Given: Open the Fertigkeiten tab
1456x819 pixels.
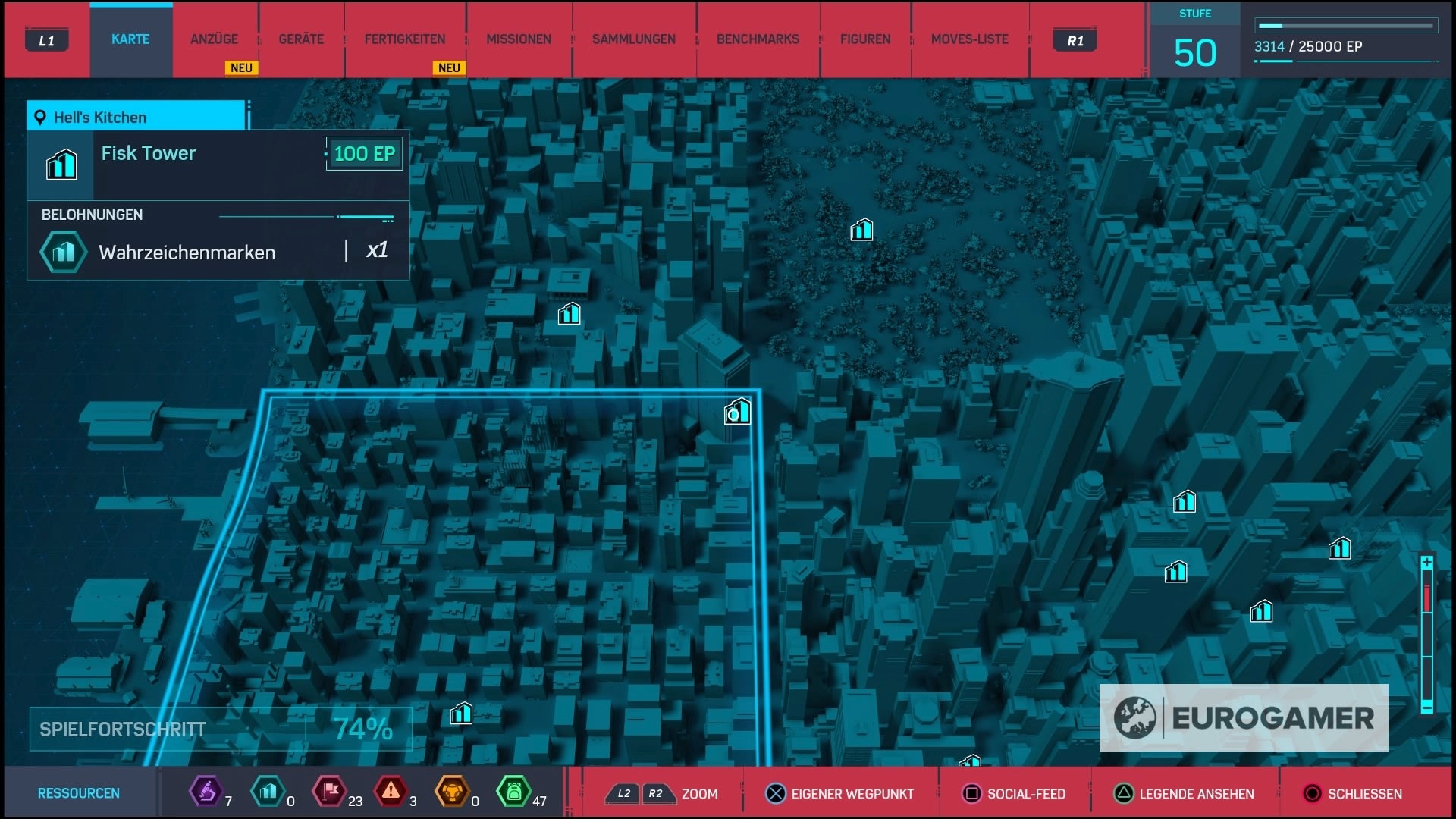Looking at the screenshot, I should coord(405,39).
